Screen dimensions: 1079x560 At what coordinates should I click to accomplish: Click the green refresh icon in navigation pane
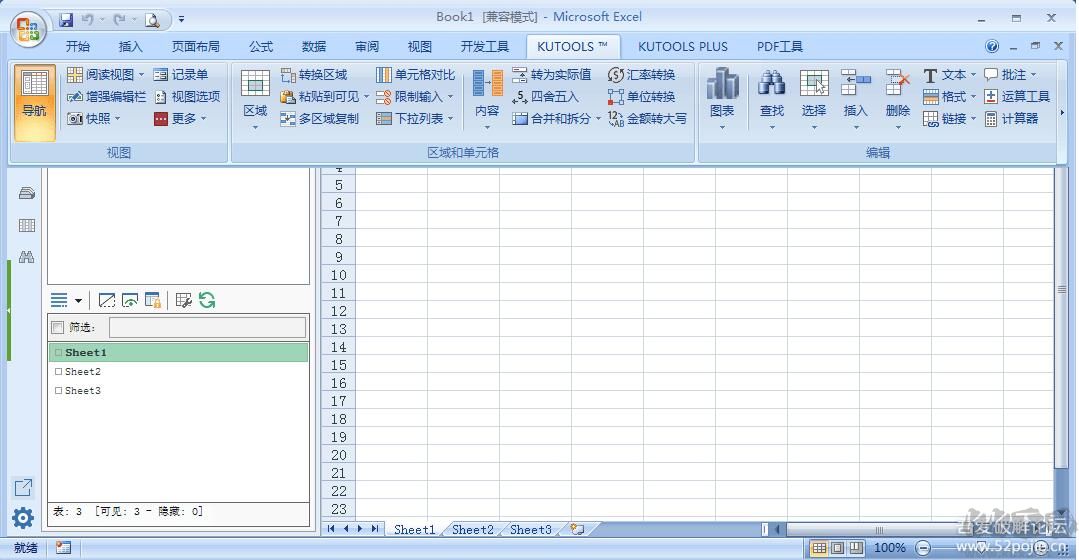point(207,300)
